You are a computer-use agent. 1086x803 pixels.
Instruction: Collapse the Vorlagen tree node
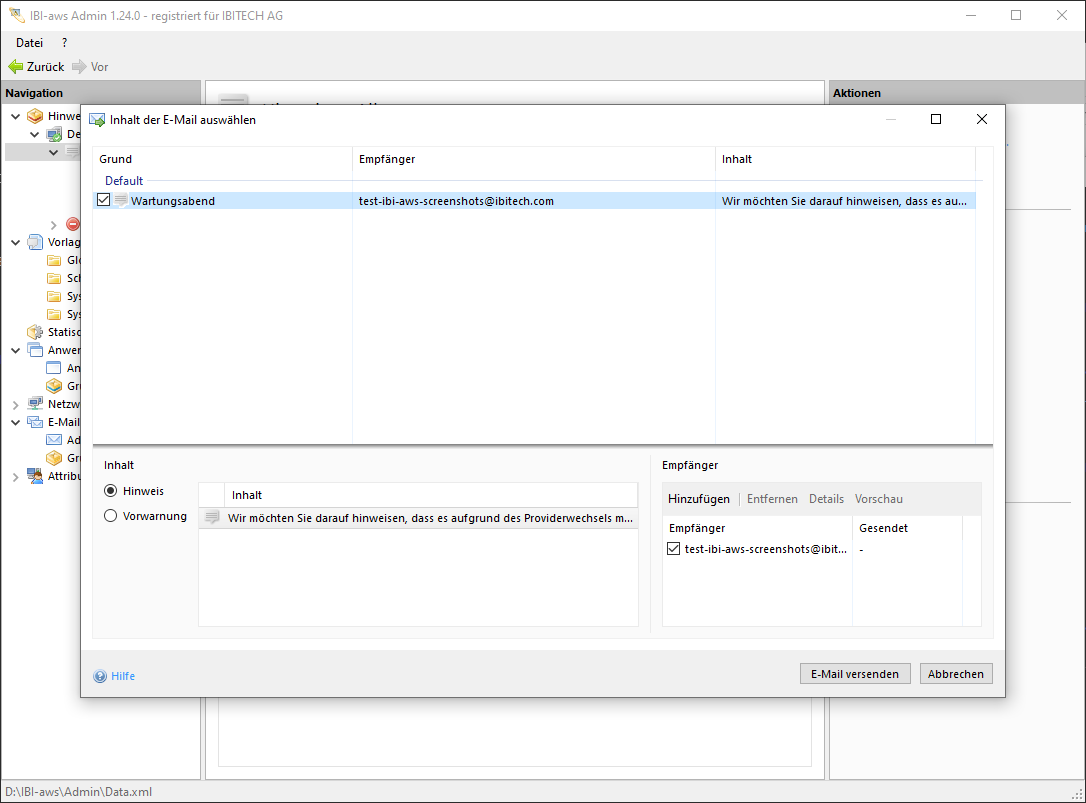(x=16, y=242)
